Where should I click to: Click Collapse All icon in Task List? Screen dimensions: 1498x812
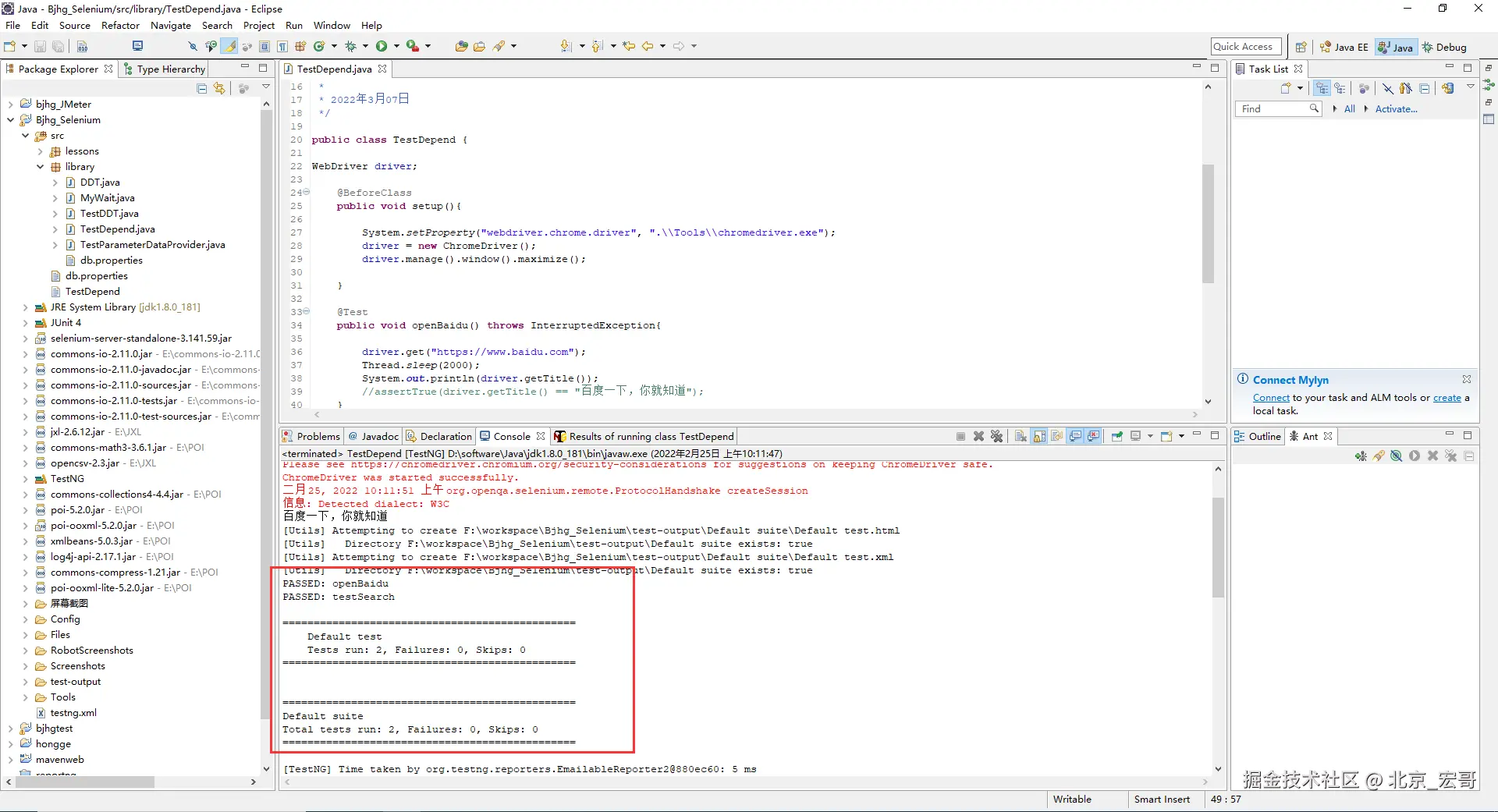[x=1425, y=88]
